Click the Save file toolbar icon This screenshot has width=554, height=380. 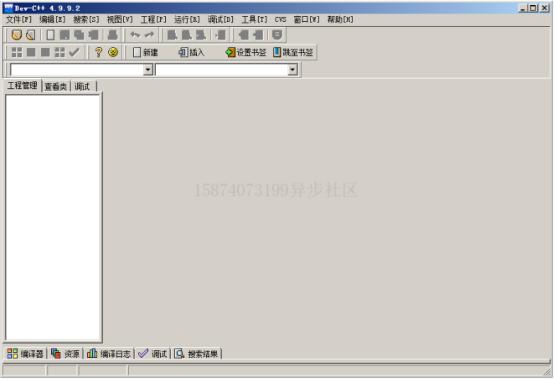point(65,35)
